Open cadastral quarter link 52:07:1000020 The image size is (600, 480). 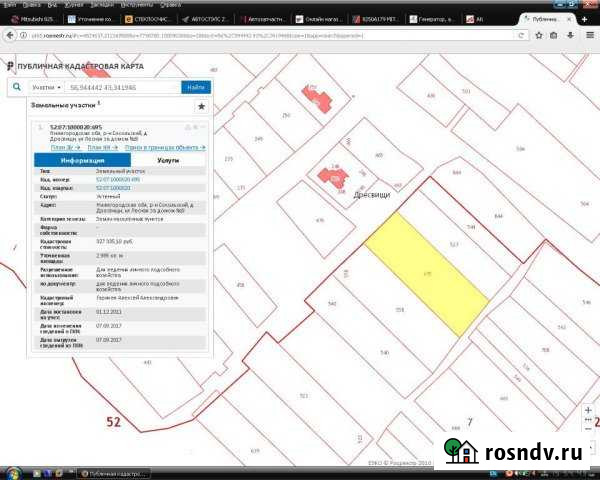click(113, 187)
